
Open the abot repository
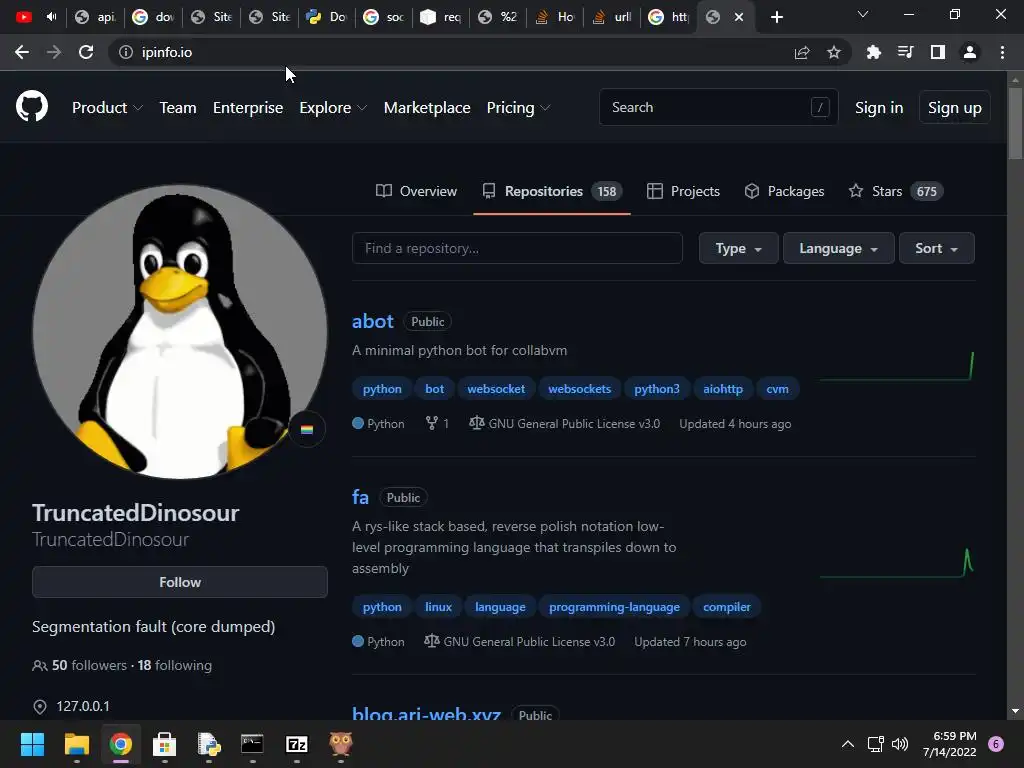372,321
